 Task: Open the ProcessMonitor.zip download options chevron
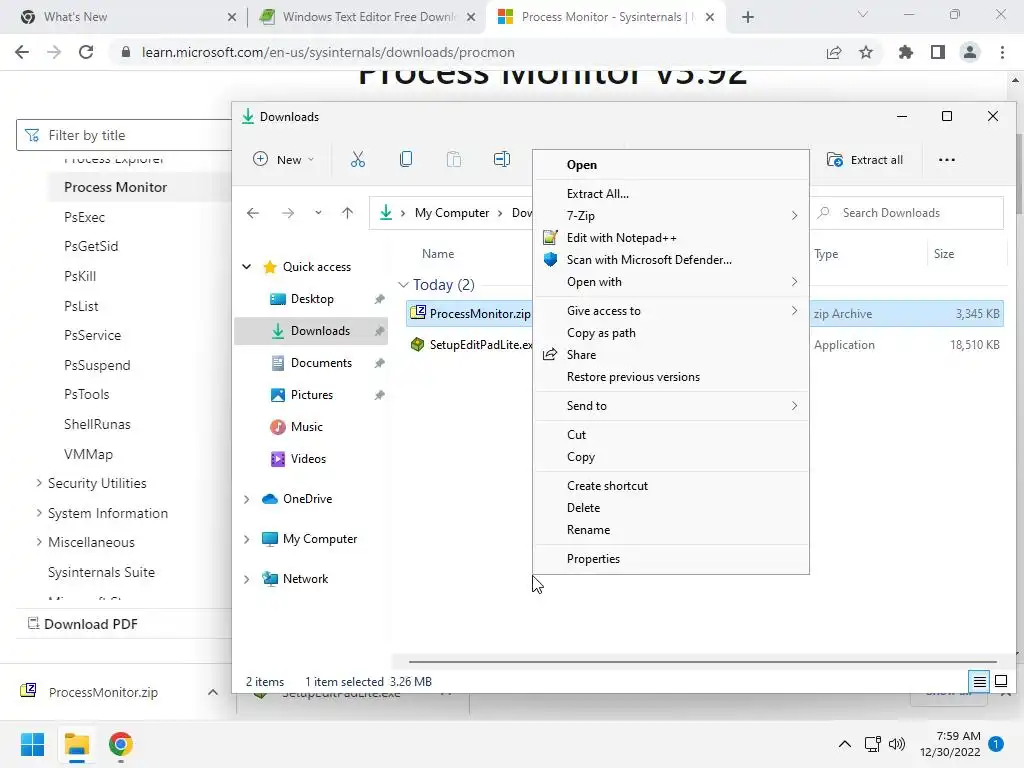[x=213, y=692]
